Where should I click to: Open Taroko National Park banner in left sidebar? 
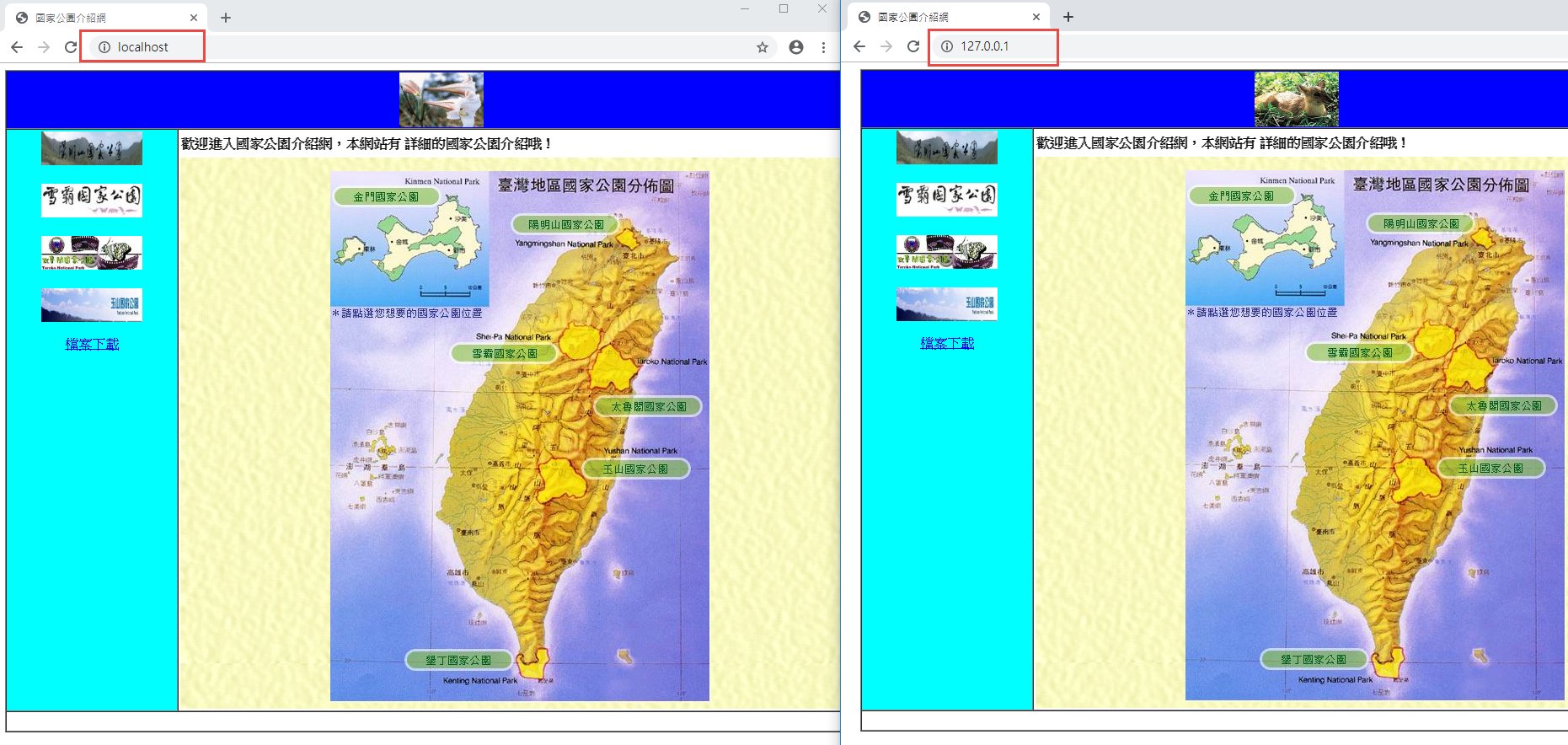pos(92,252)
